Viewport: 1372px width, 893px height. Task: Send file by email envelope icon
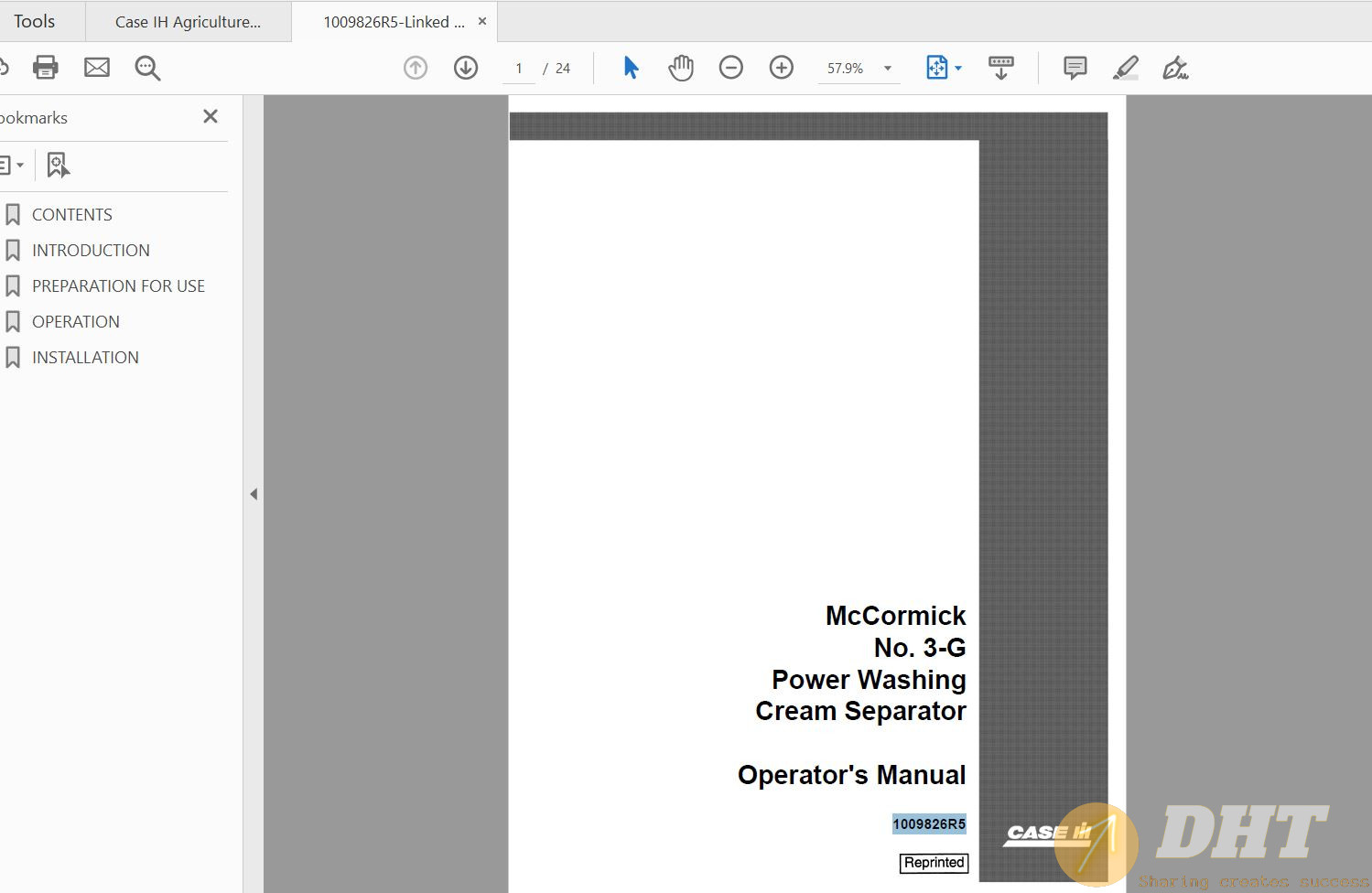pyautogui.click(x=97, y=68)
